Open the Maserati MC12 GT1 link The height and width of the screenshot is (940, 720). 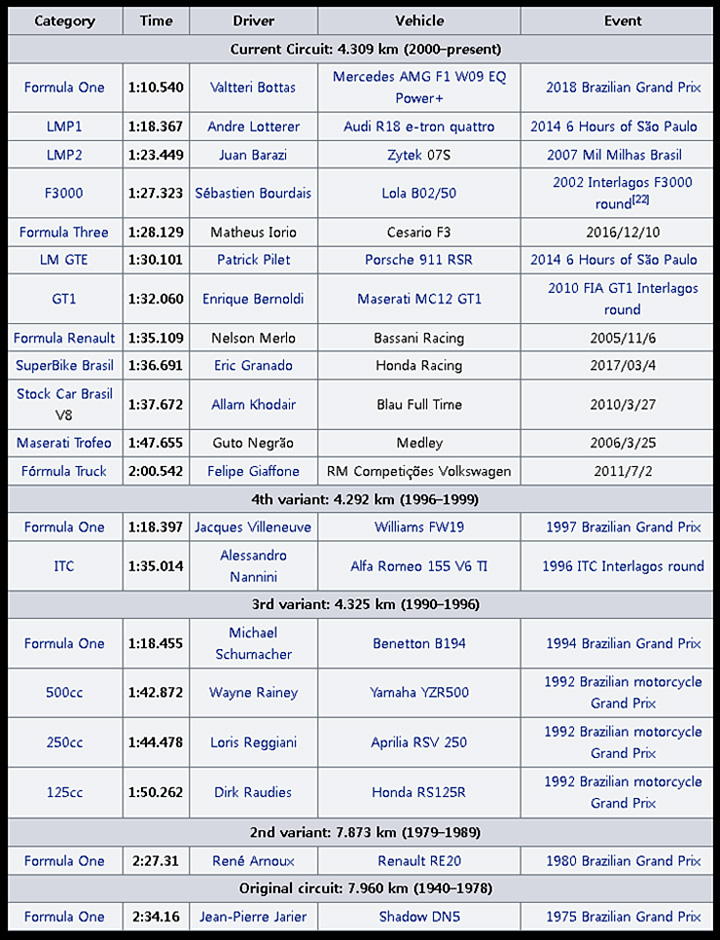pyautogui.click(x=419, y=299)
